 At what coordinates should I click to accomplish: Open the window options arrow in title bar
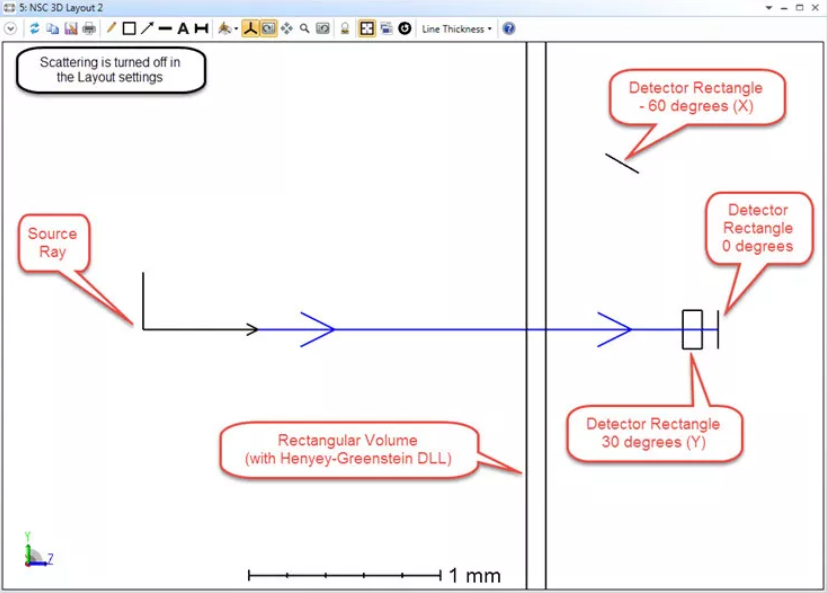click(769, 7)
